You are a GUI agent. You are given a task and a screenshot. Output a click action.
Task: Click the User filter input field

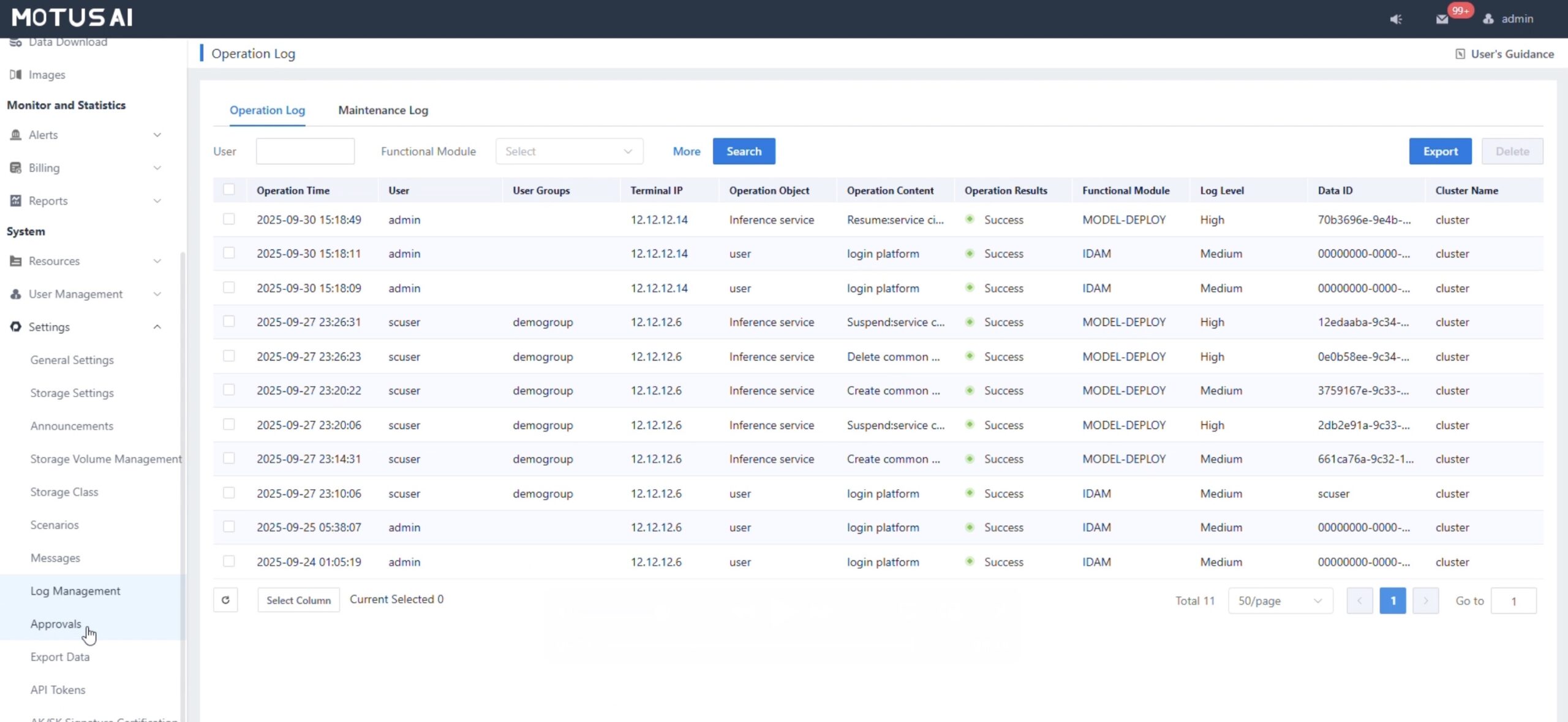305,151
